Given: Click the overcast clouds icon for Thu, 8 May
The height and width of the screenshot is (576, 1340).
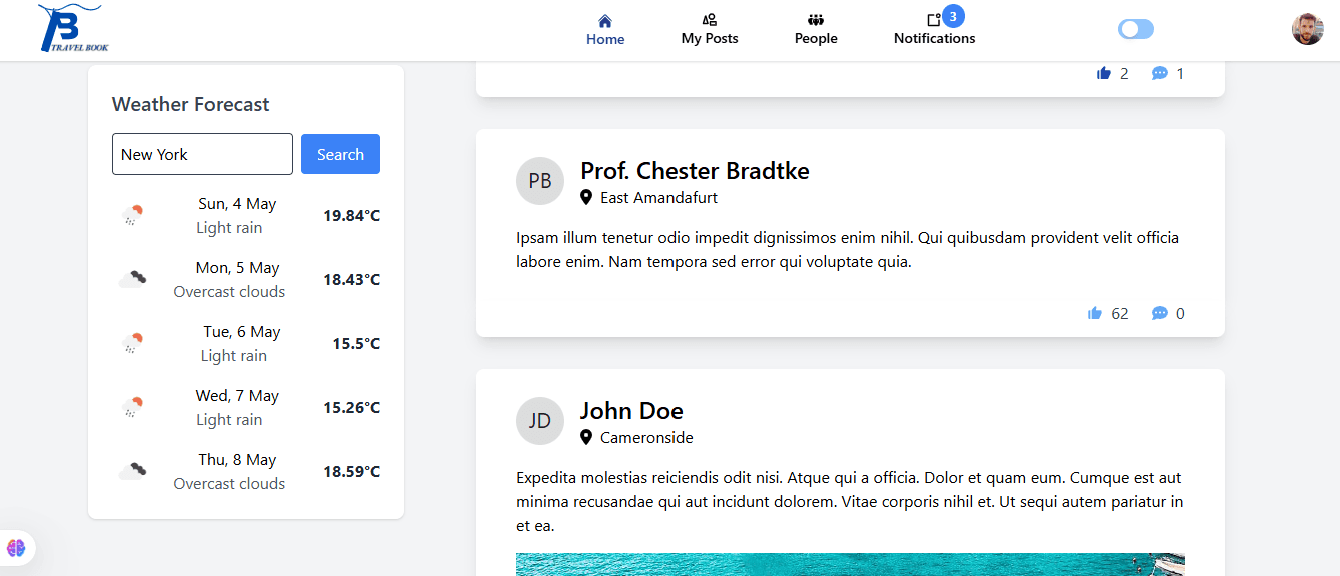Looking at the screenshot, I should tap(132, 471).
